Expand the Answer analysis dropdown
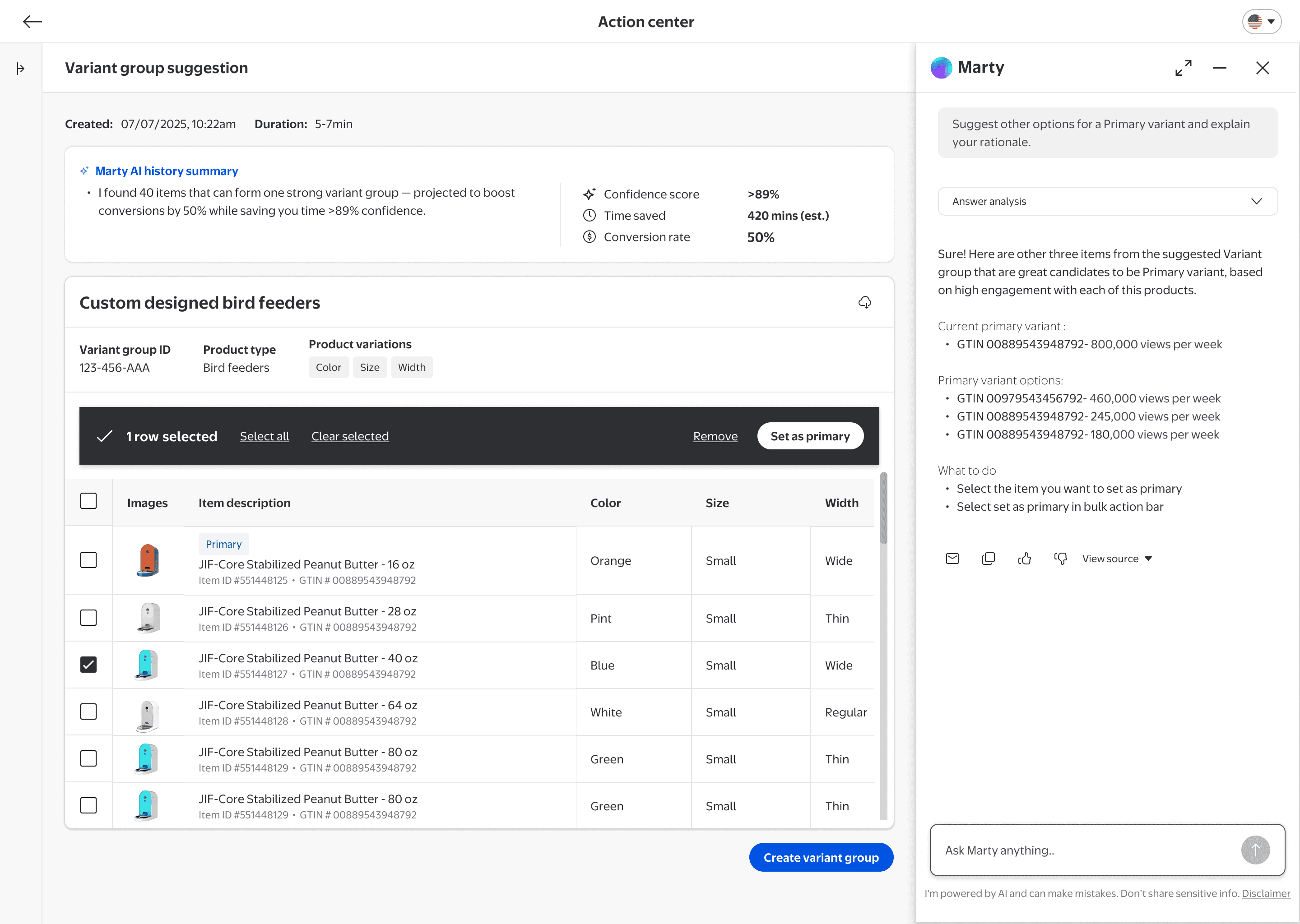1300x924 pixels. click(1107, 201)
